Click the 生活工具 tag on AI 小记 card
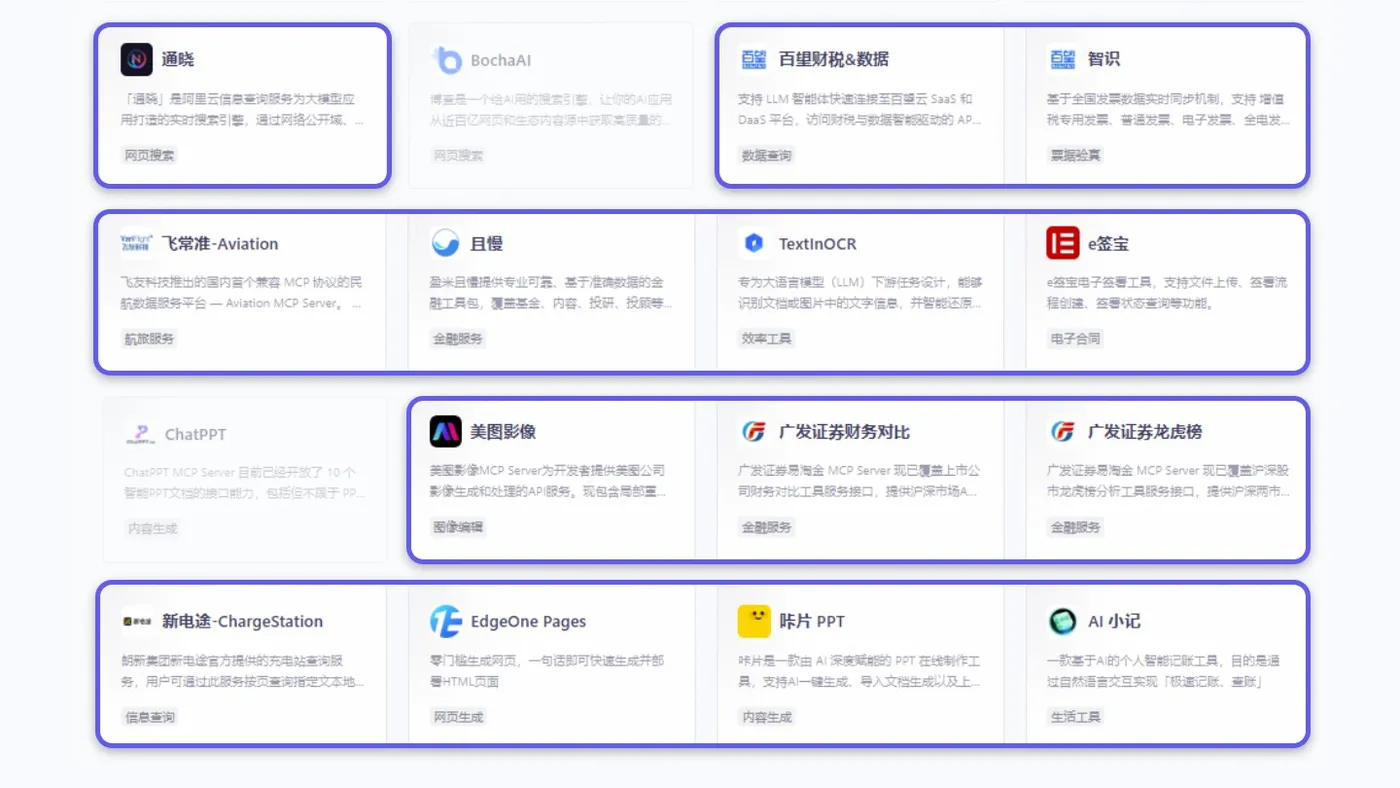This screenshot has height=788, width=1400. (1075, 717)
